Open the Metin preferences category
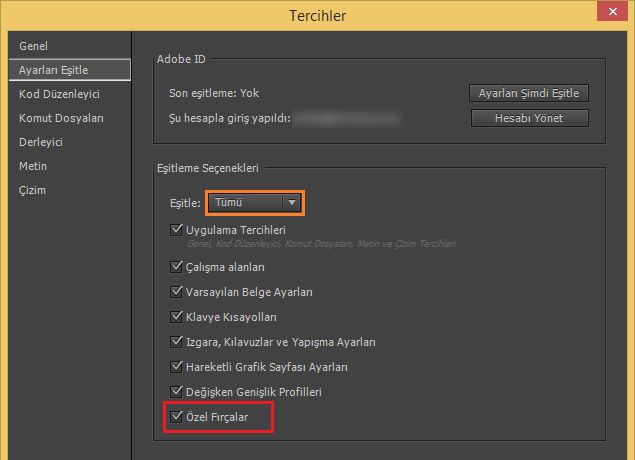 click(x=33, y=166)
